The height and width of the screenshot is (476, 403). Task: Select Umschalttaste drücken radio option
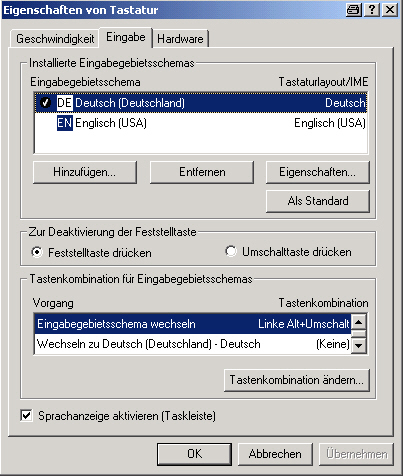pos(231,251)
